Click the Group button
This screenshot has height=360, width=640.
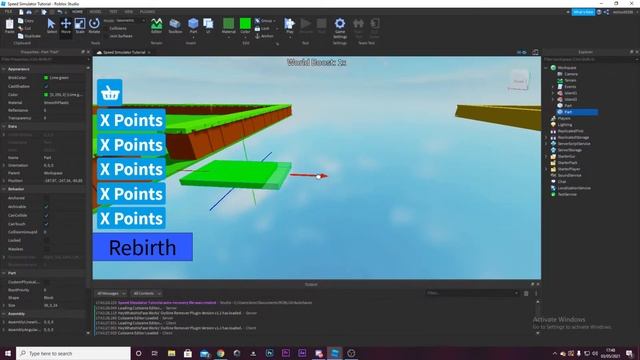pos(264,20)
